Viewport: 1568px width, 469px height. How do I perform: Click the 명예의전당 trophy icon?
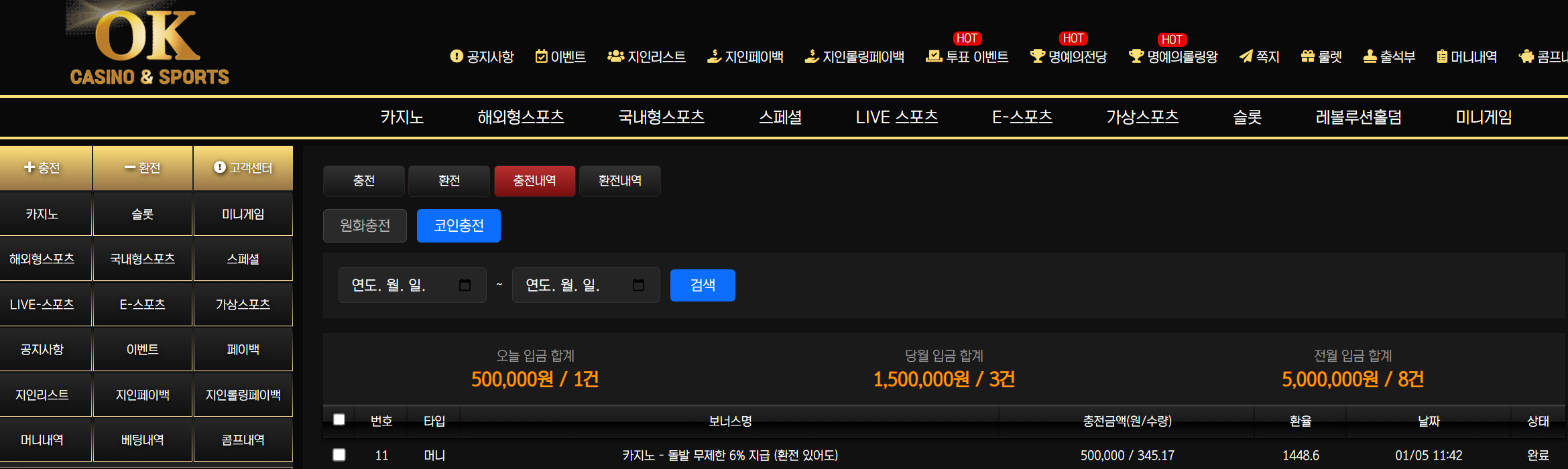tap(1037, 56)
